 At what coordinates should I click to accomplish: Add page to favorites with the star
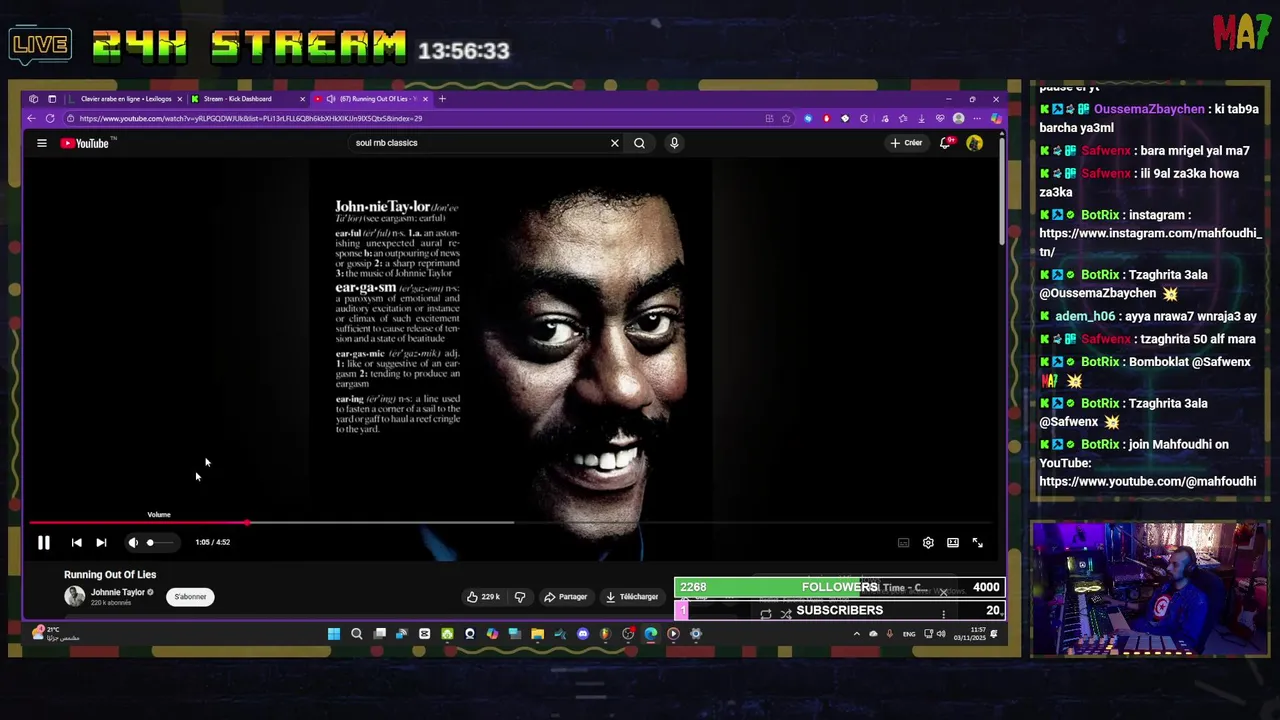(x=787, y=118)
